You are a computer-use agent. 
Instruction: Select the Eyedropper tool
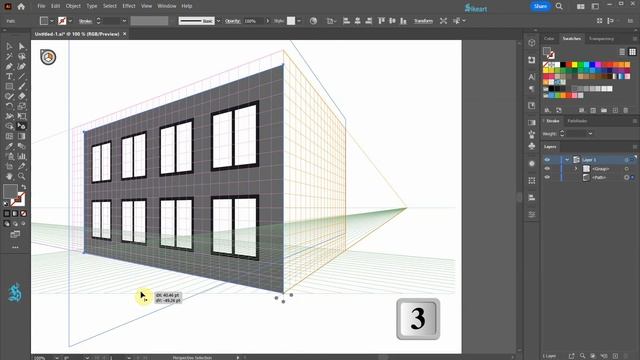point(9,146)
